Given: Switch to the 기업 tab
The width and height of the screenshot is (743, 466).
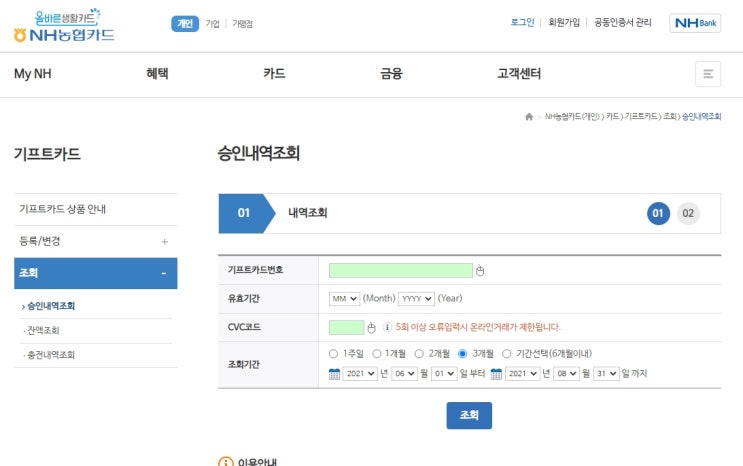Looking at the screenshot, I should pos(212,24).
